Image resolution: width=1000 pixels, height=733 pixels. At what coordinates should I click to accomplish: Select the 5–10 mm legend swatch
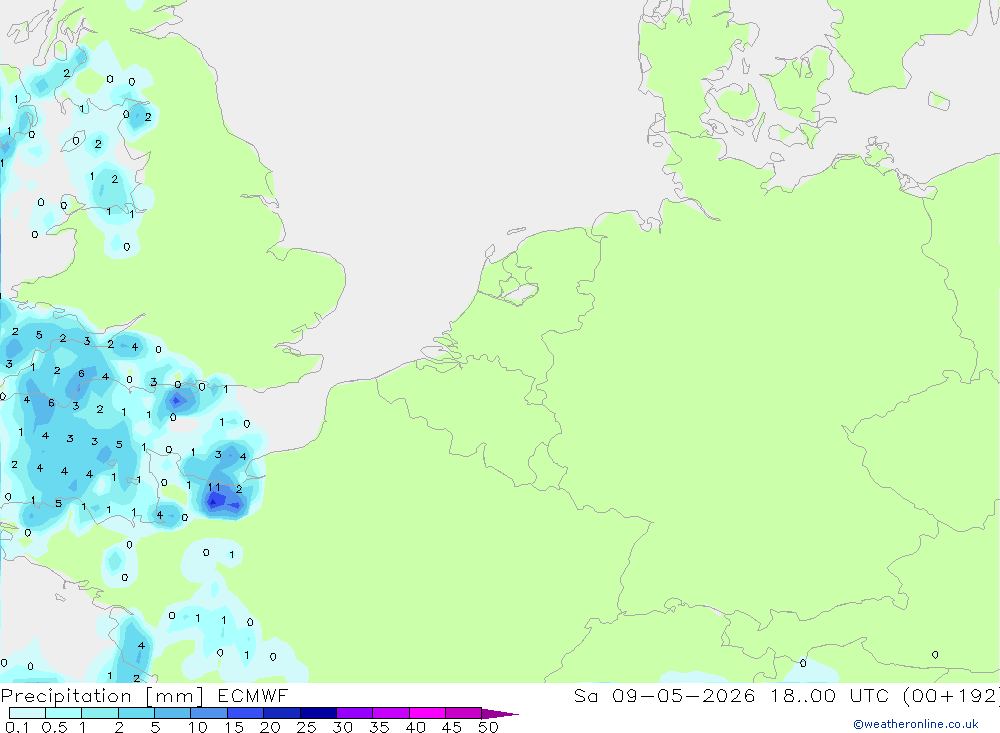pos(173,713)
